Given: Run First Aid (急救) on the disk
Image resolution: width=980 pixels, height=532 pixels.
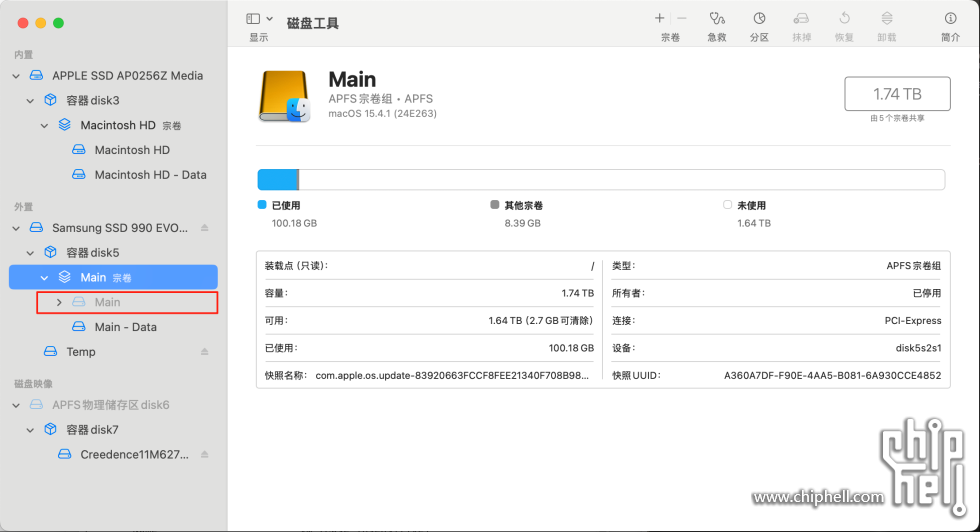Looking at the screenshot, I should [717, 19].
